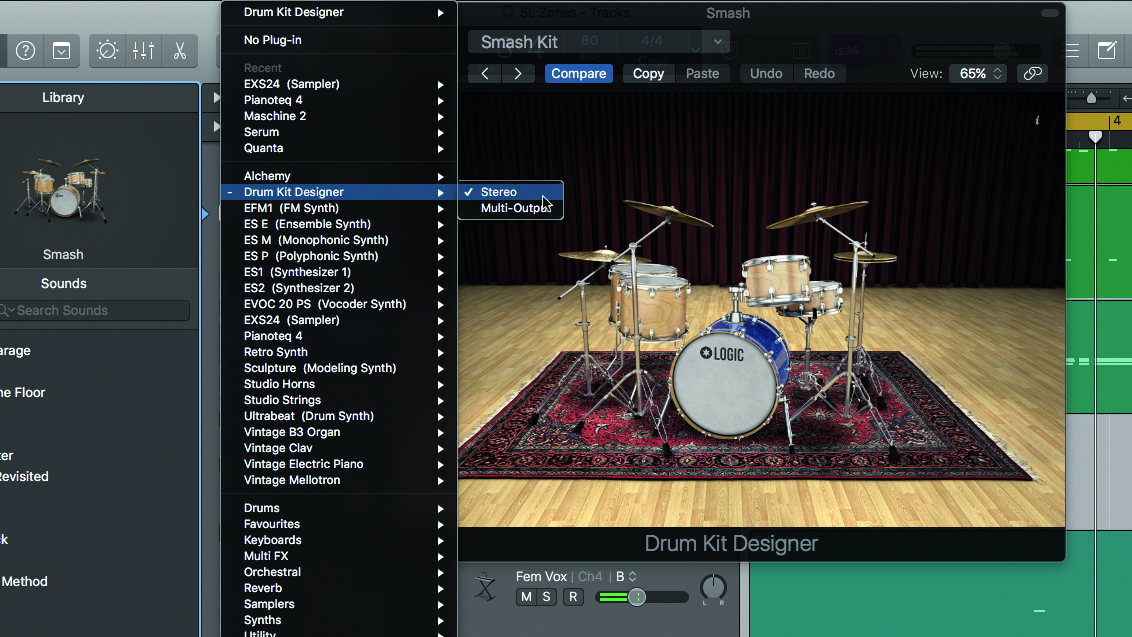This screenshot has width=1132, height=637.
Task: Expand Ultrabeat (Drum Synth) submenu arrow
Action: tap(440, 417)
